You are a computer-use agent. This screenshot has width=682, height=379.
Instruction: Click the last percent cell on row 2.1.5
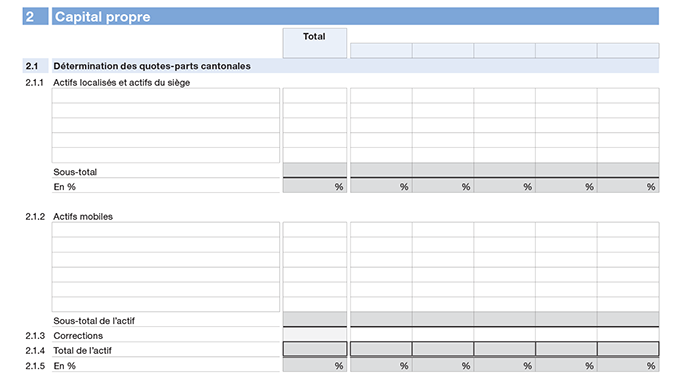628,365
